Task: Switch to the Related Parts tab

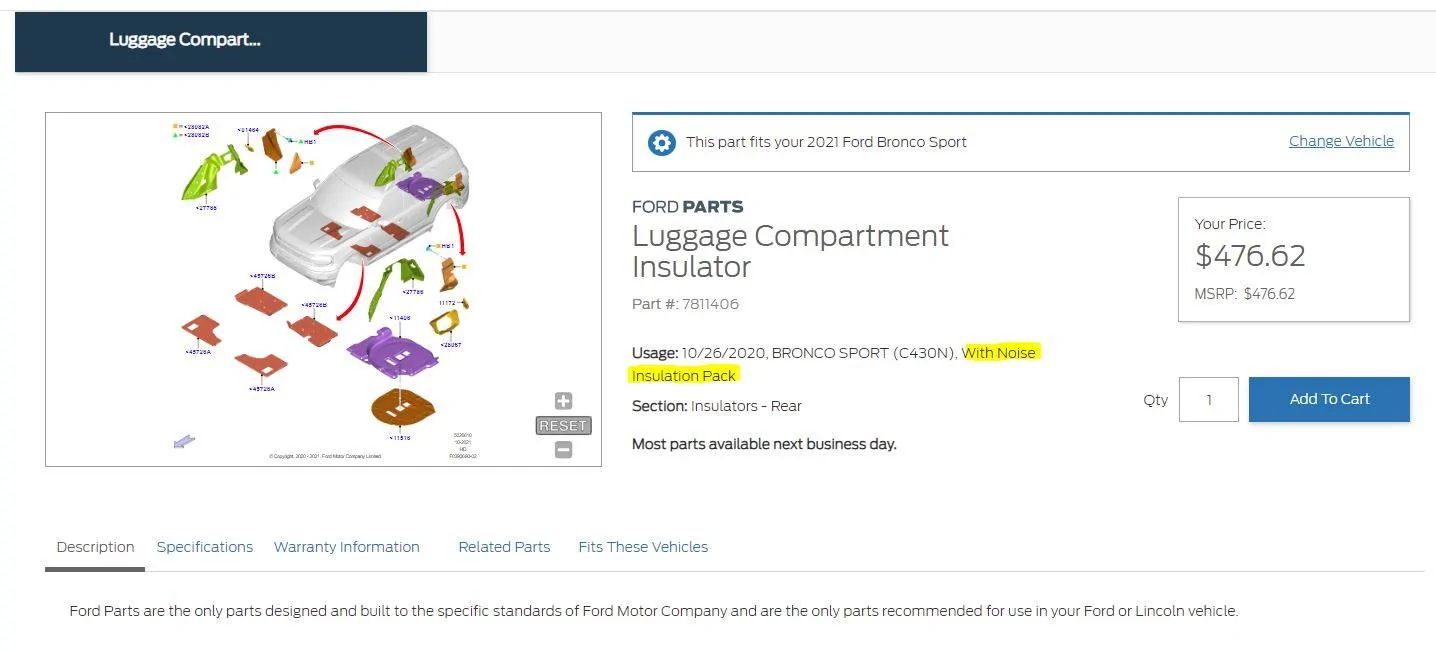Action: (504, 547)
